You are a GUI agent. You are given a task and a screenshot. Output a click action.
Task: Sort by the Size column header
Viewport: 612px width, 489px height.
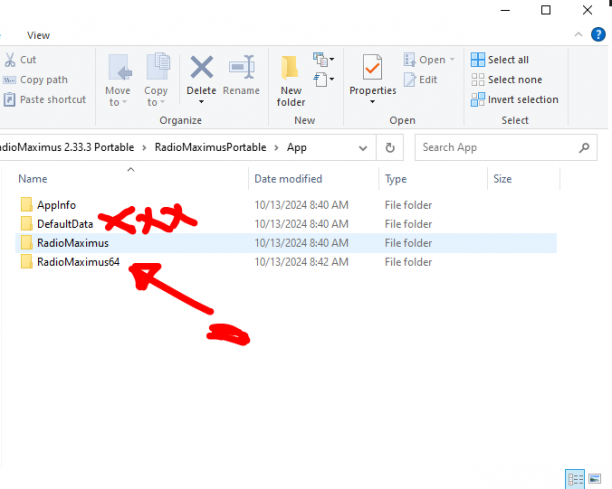[502, 179]
